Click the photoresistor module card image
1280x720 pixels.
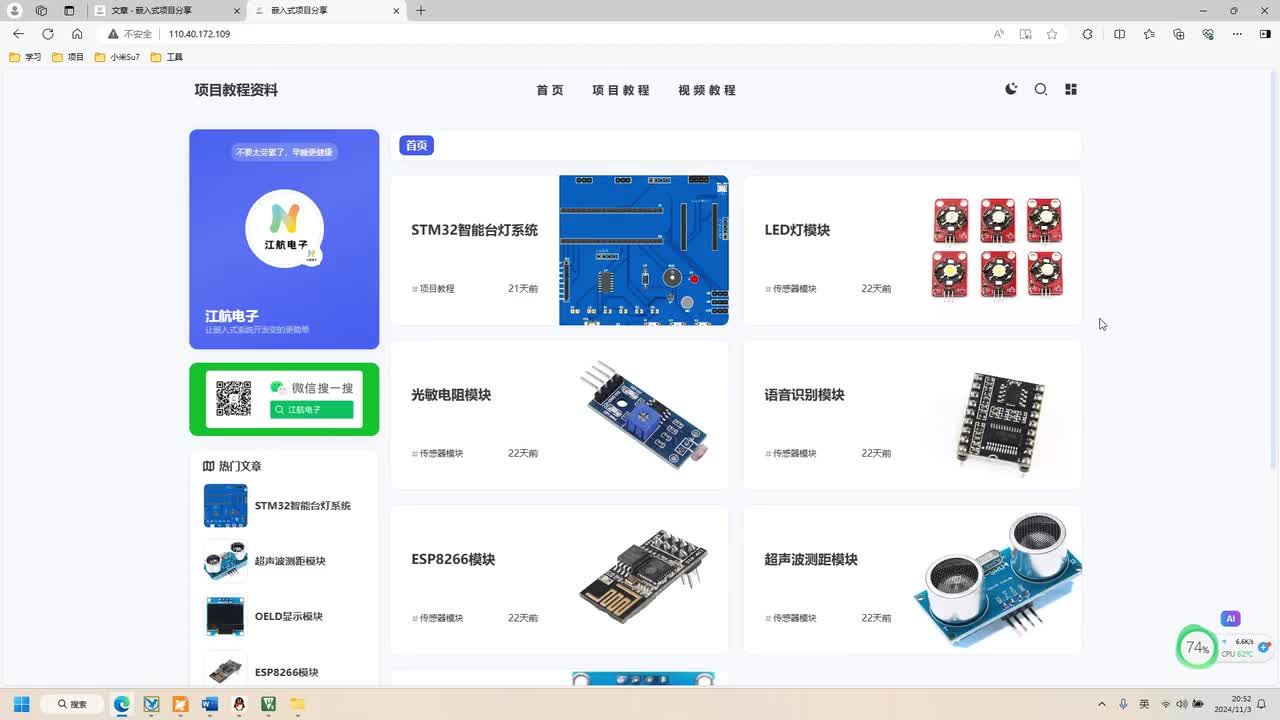coord(645,415)
